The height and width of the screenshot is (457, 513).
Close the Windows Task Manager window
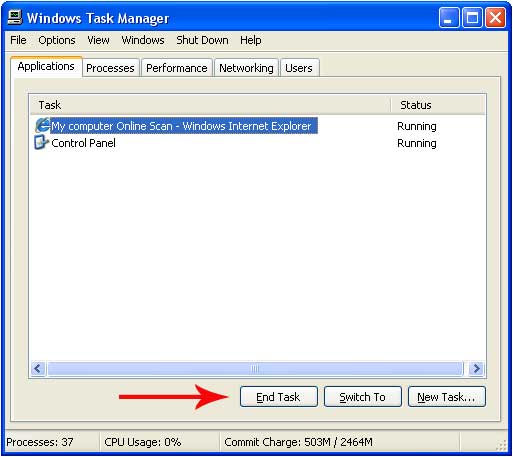point(495,17)
